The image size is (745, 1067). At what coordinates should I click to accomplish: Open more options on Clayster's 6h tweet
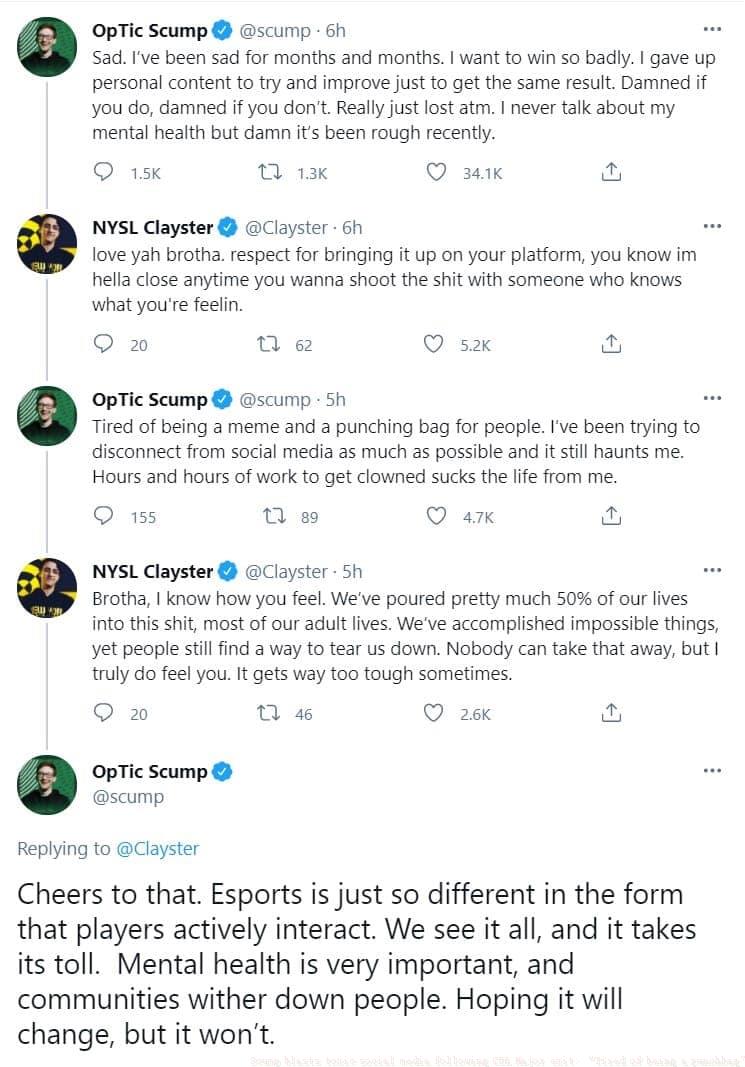[x=712, y=226]
